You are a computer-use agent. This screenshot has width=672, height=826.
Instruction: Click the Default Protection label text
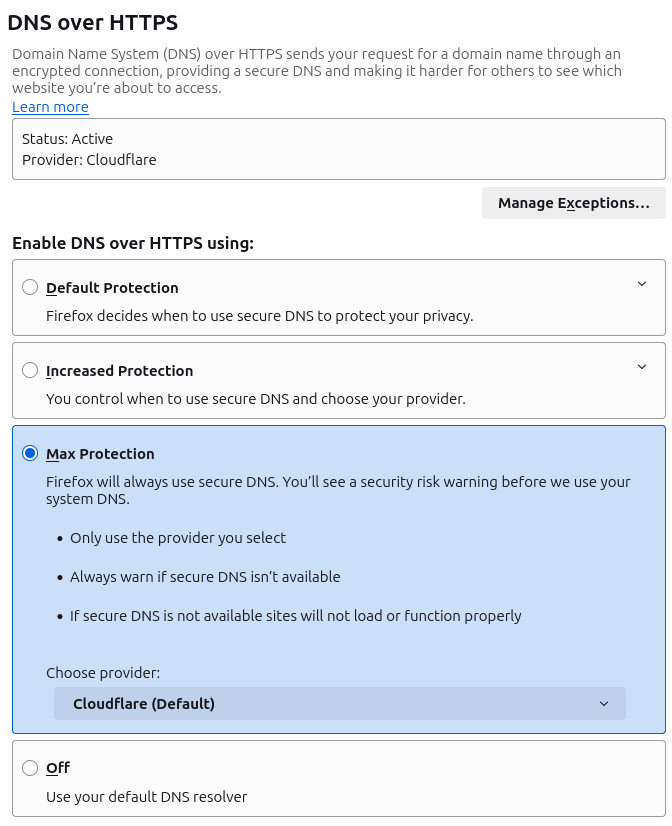click(x=112, y=288)
